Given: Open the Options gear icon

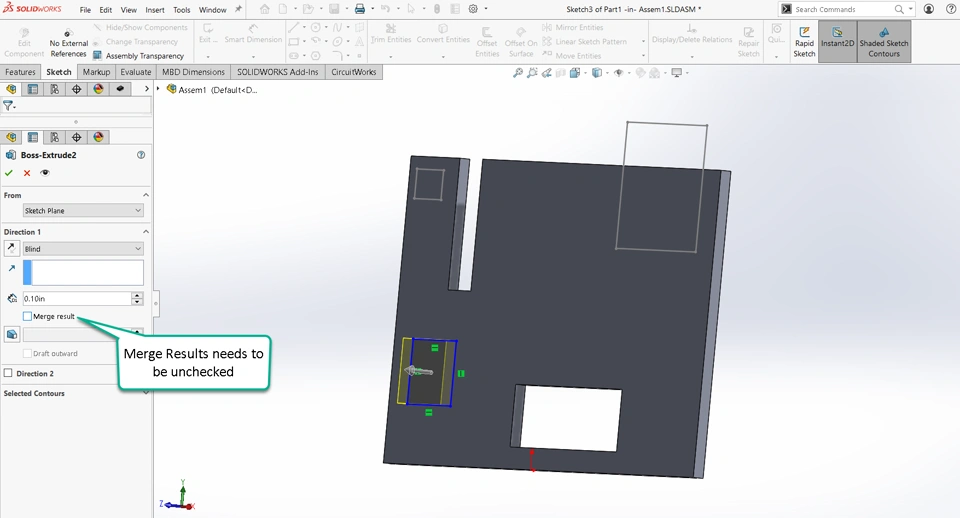Looking at the screenshot, I should tap(473, 9).
